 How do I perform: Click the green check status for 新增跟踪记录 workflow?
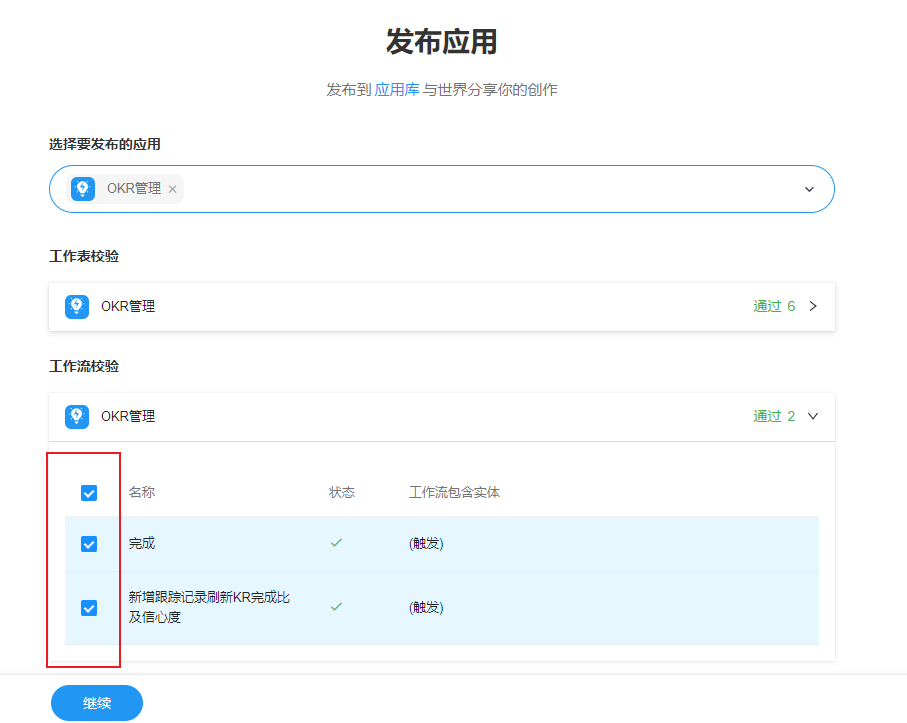point(337,606)
